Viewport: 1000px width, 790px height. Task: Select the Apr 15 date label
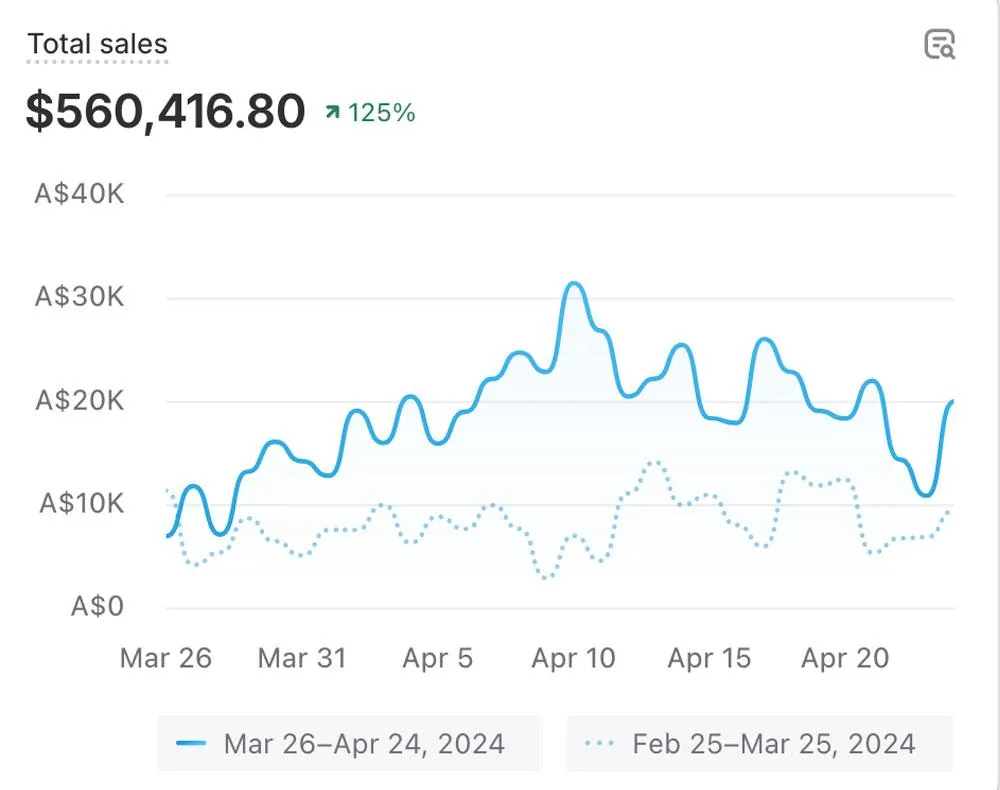tap(709, 658)
